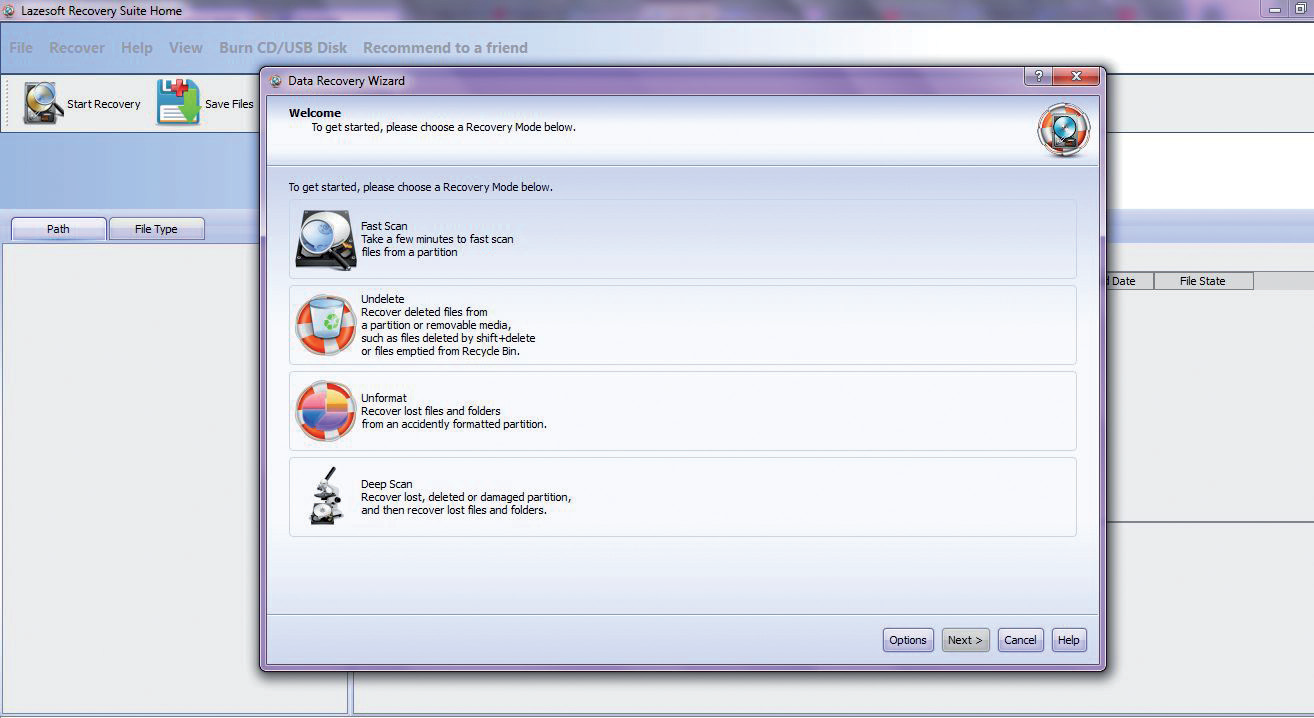The height and width of the screenshot is (718, 1314).
Task: Click the Data Recovery Wizard title icon
Action: [276, 81]
